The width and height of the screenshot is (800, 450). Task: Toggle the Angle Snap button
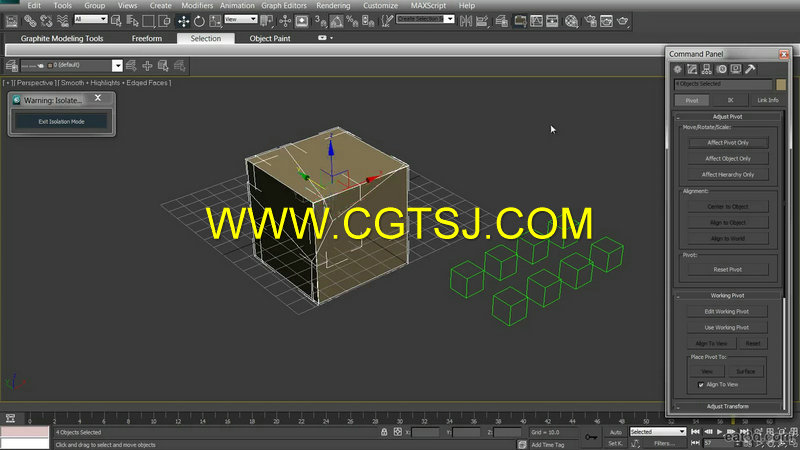point(337,21)
